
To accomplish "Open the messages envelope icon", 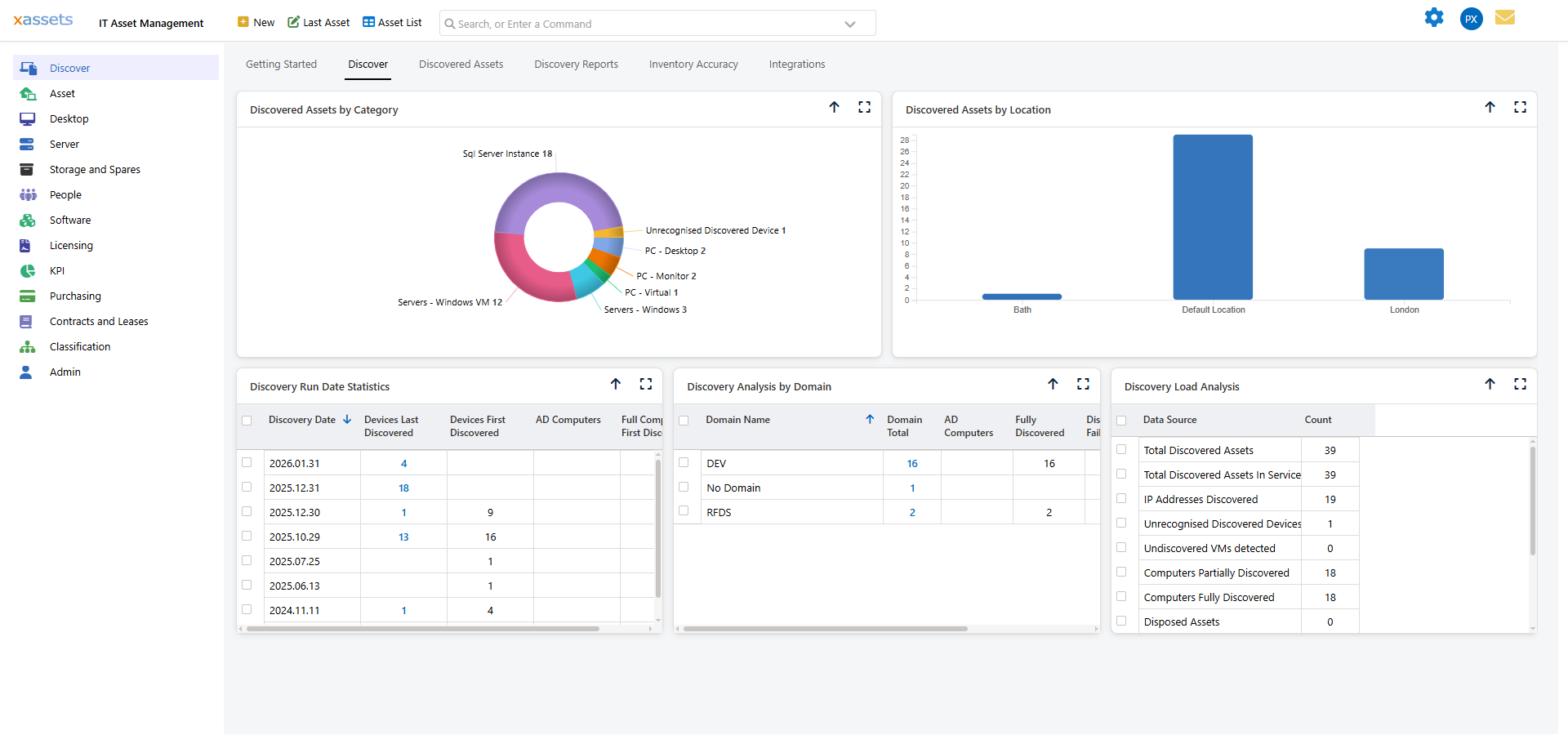I will (x=1506, y=17).
